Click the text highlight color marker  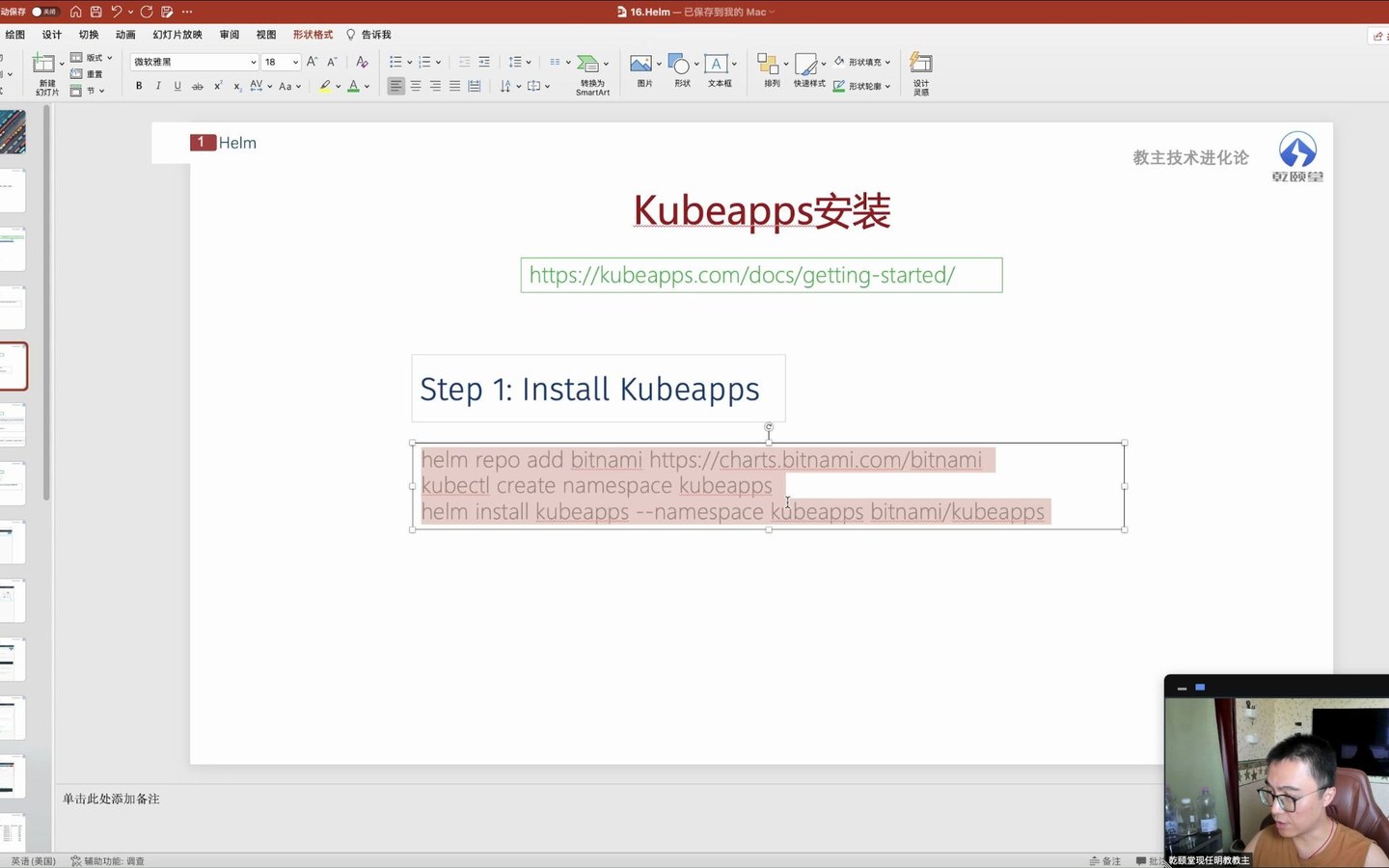click(x=325, y=86)
